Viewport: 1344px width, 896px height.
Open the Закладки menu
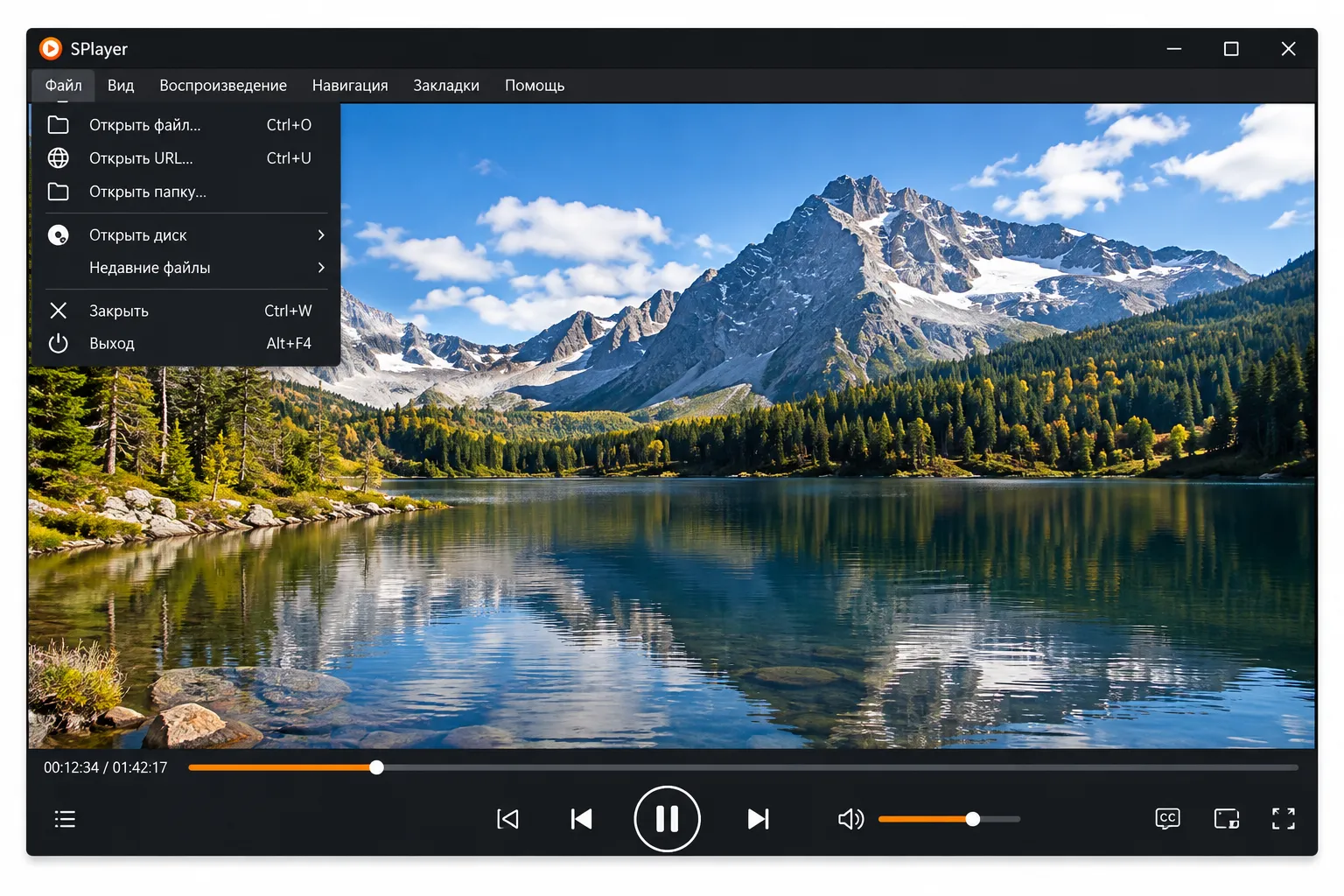pos(446,85)
